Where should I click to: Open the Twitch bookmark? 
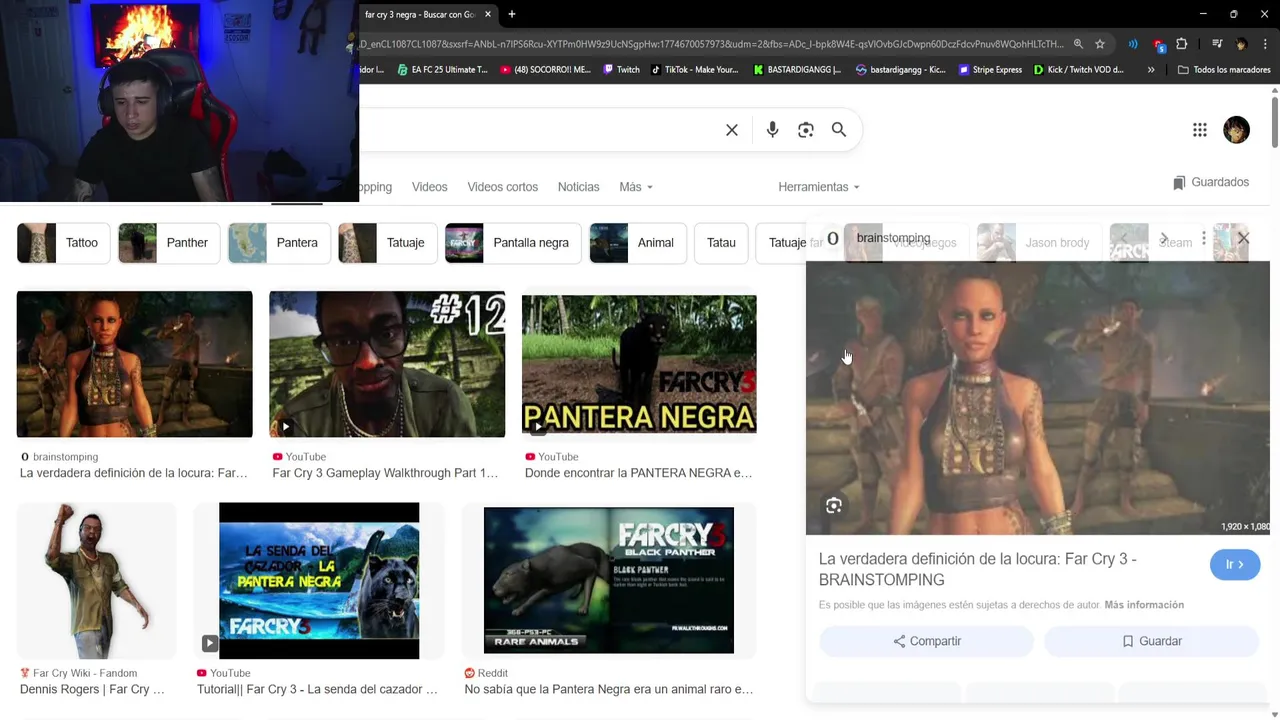click(620, 70)
